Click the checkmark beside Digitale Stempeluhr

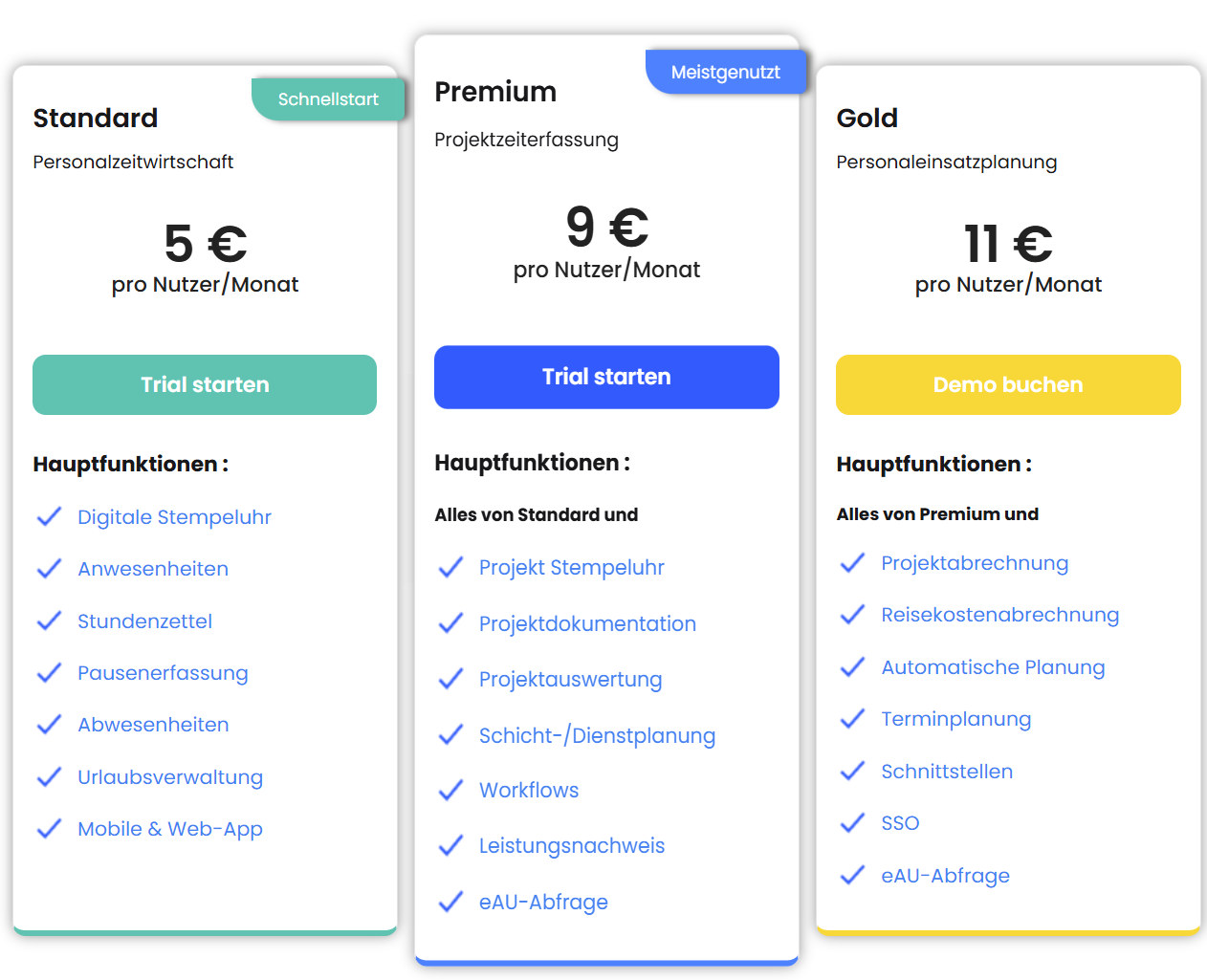tap(49, 516)
